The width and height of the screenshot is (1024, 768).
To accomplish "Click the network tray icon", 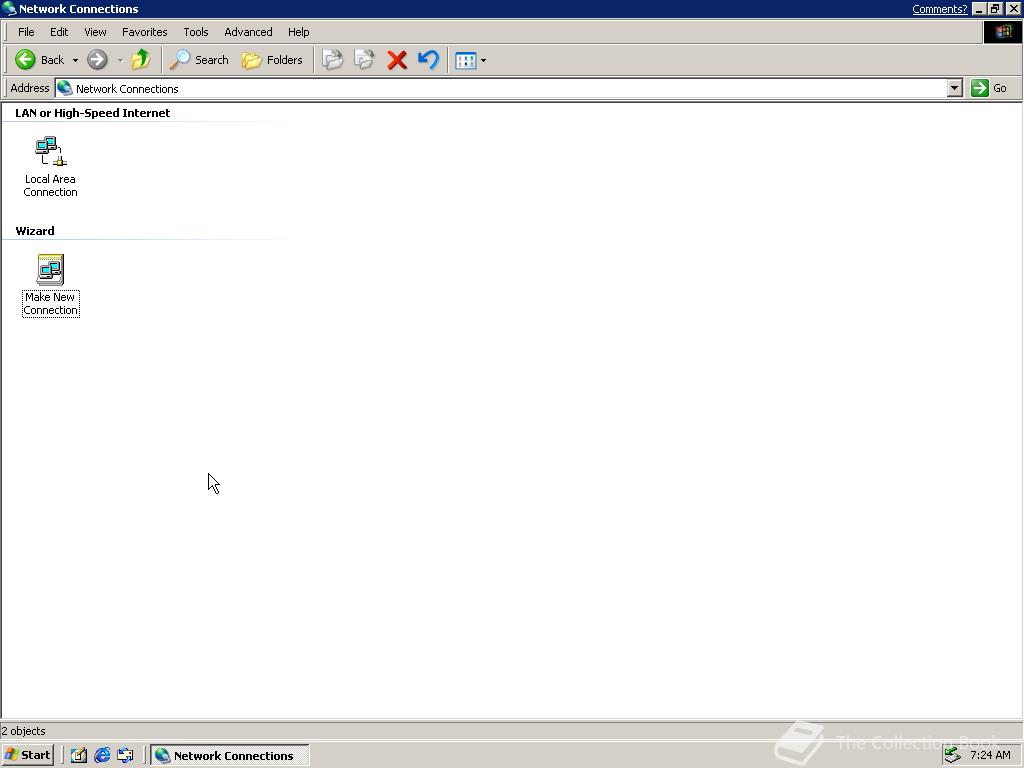I will pyautogui.click(x=953, y=756).
